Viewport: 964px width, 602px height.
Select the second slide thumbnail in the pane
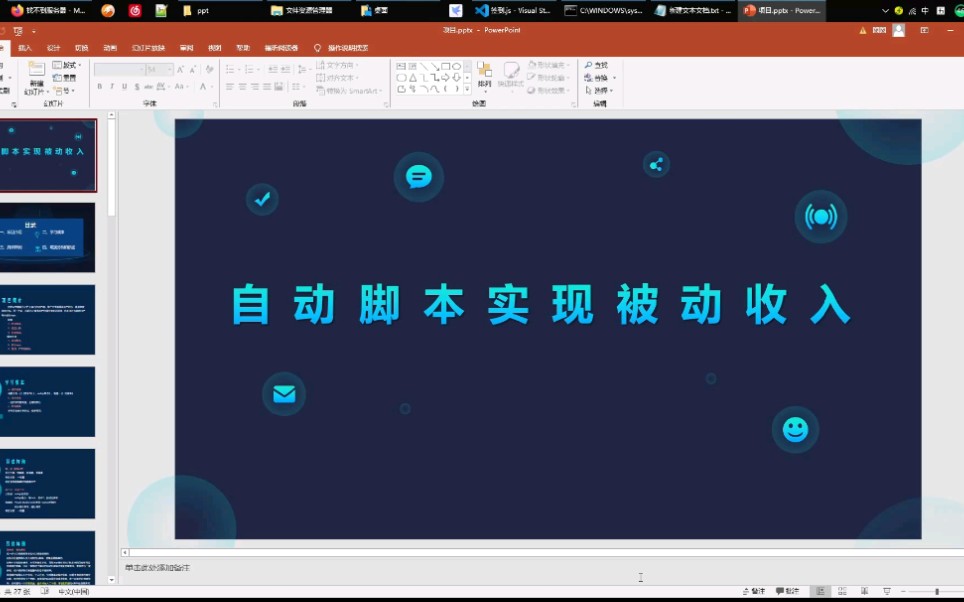50,238
